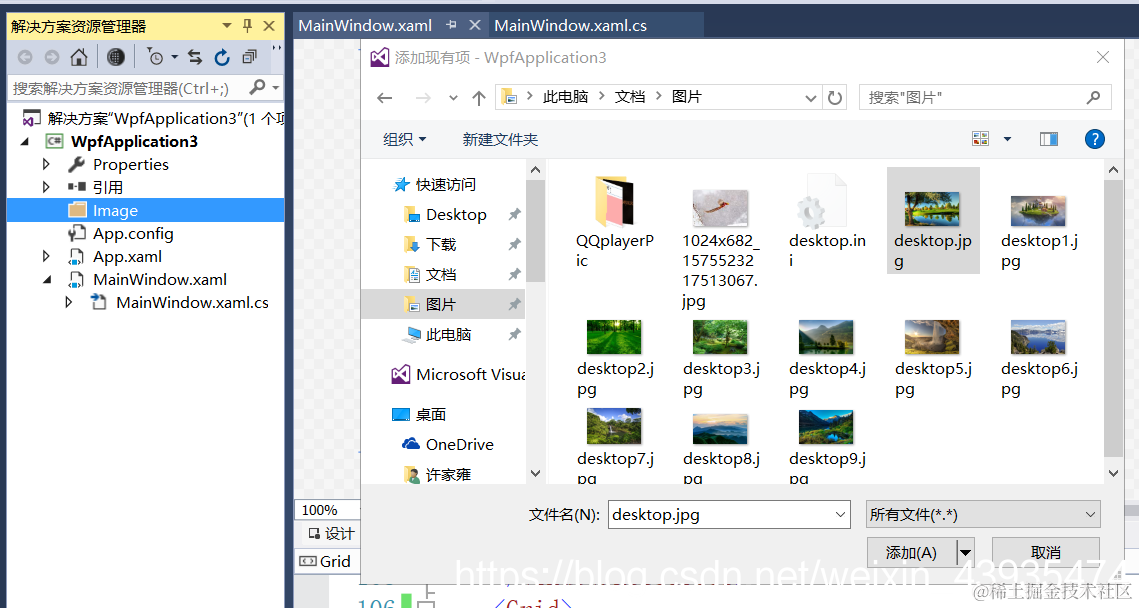Click the Home icon in Solution Explorer toolbar
Viewport: 1139px width, 608px height.
tap(78, 57)
